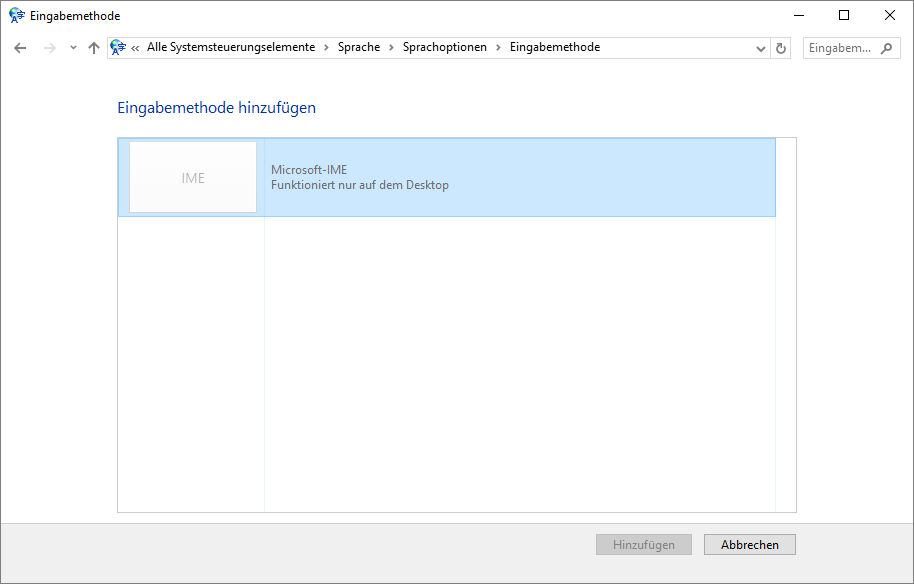Click the double chevron at breadcrumb start
The image size is (914, 584).
[x=135, y=48]
